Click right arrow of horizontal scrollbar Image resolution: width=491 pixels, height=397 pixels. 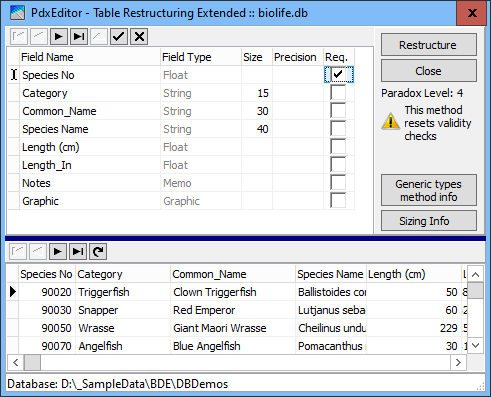[458, 362]
